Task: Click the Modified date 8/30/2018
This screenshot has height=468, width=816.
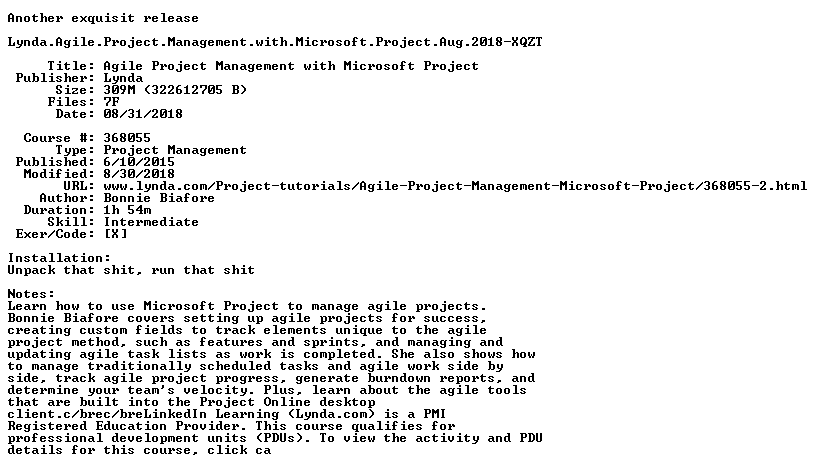Action: (x=139, y=174)
